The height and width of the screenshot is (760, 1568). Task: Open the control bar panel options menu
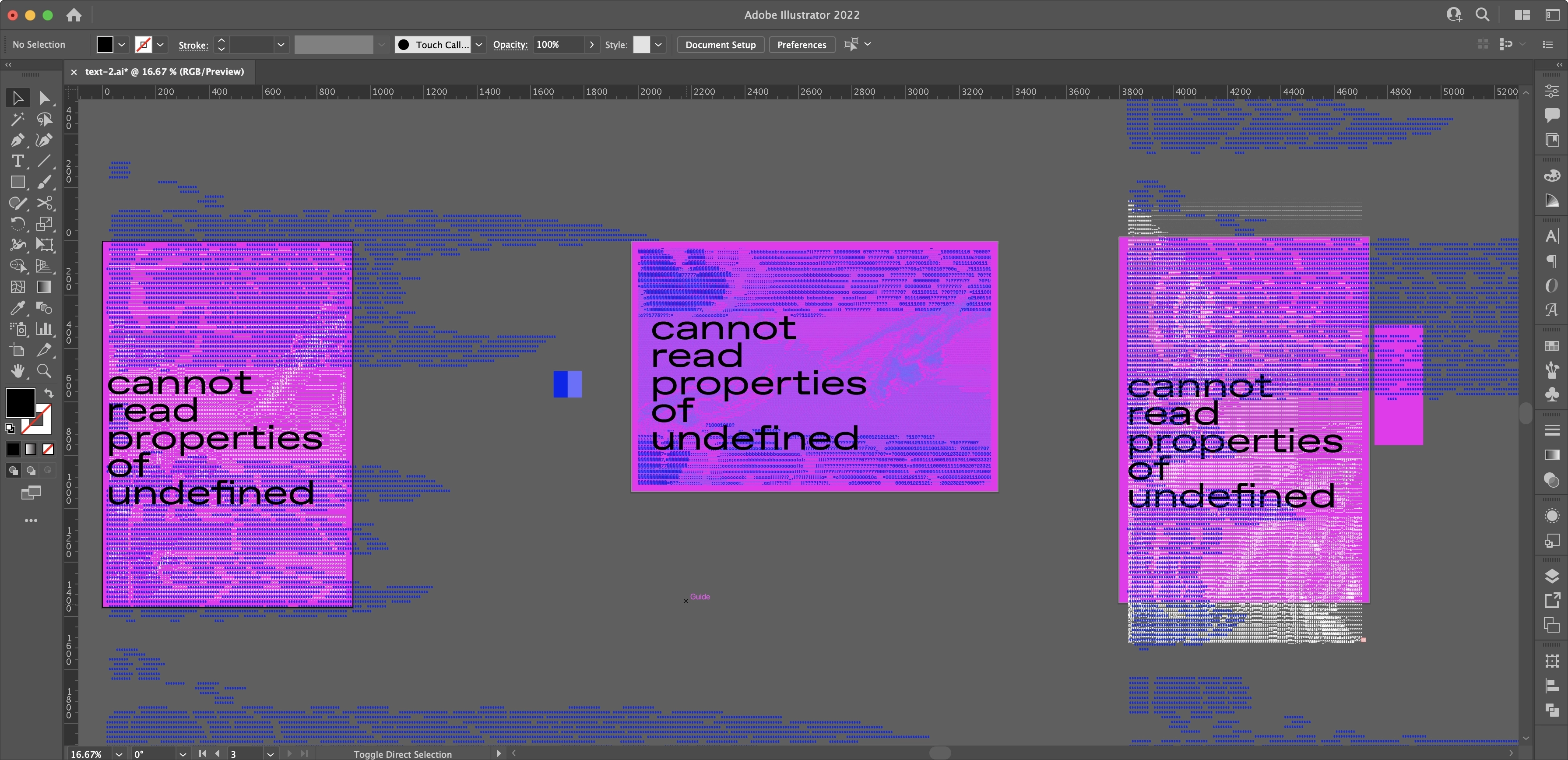[1548, 45]
